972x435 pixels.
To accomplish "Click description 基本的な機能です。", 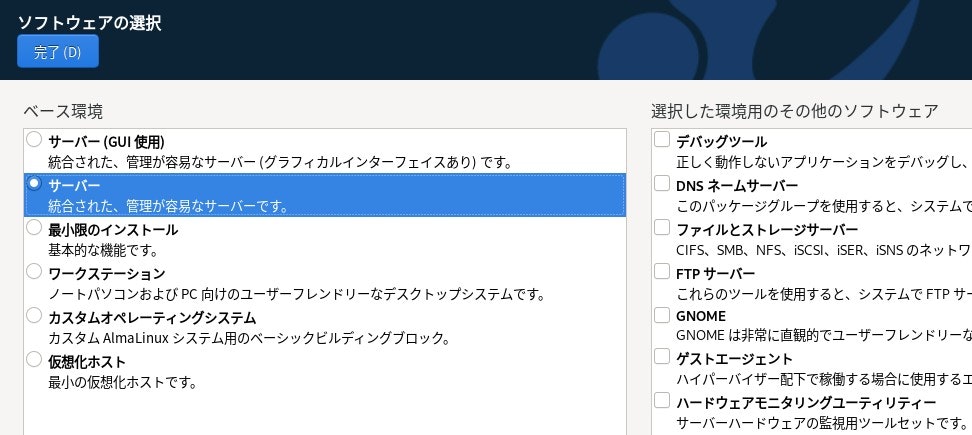I will [x=104, y=250].
